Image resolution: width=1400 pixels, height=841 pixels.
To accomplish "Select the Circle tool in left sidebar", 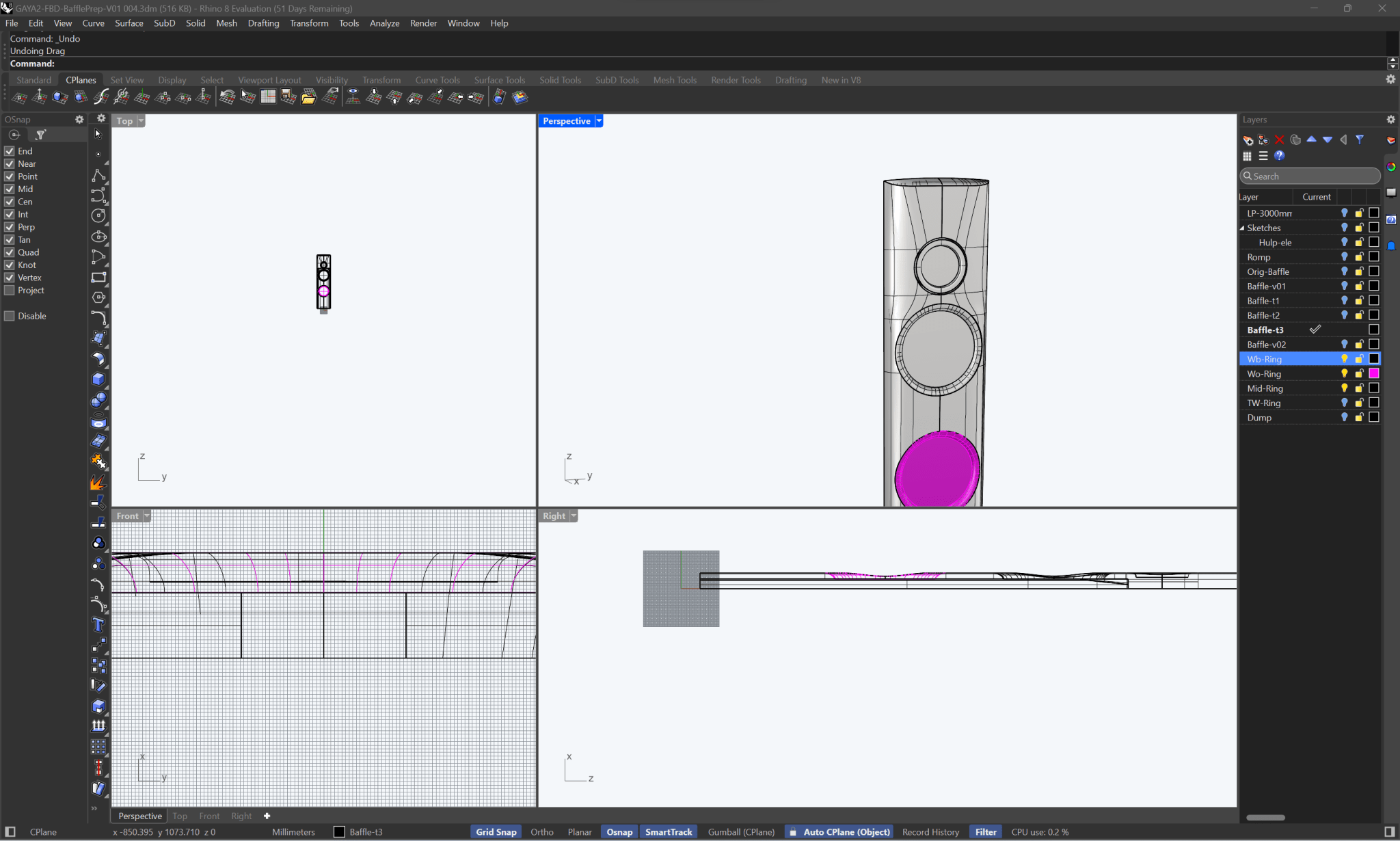I will click(x=98, y=216).
